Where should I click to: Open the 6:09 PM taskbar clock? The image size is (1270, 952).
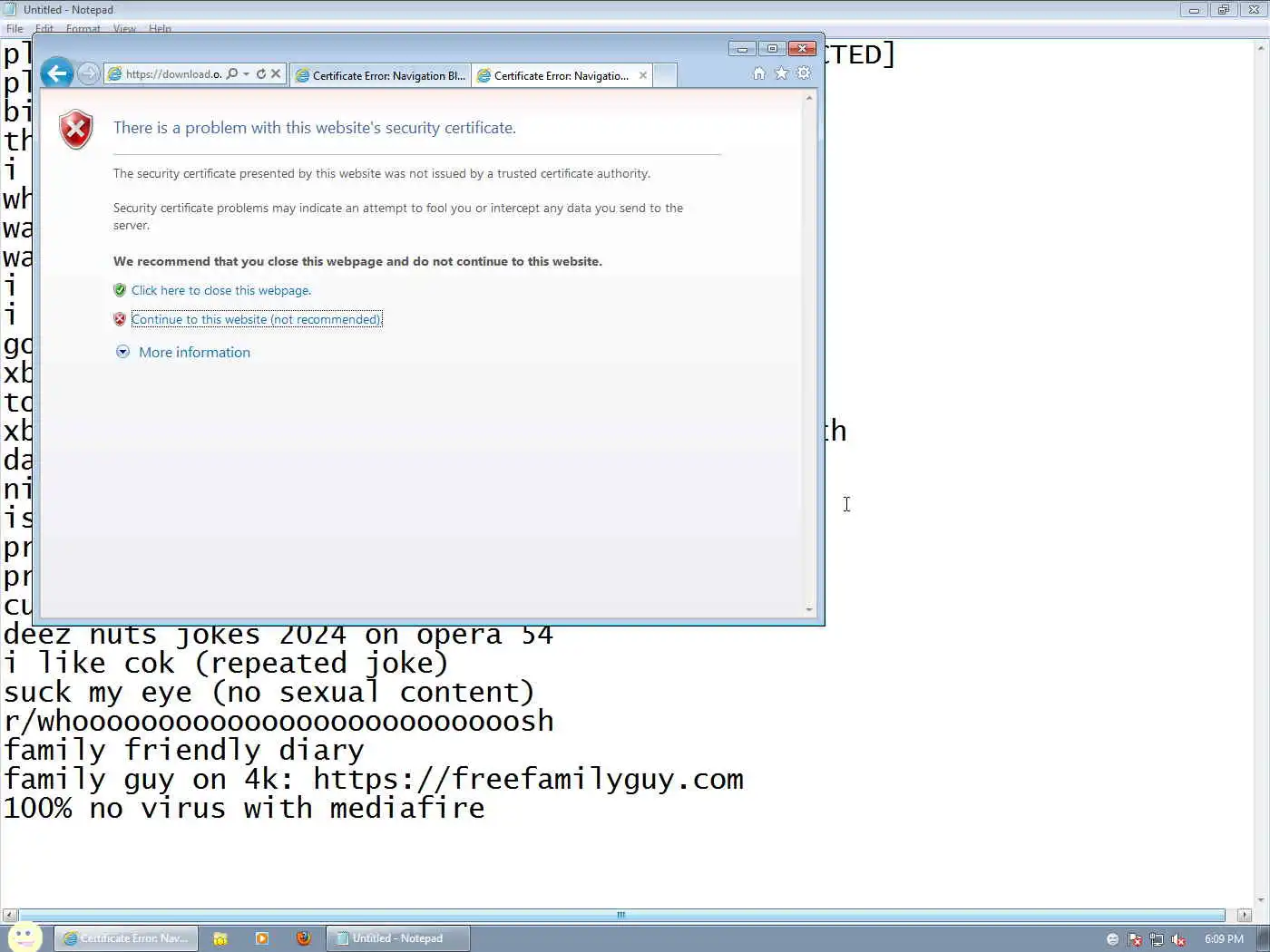click(x=1224, y=939)
